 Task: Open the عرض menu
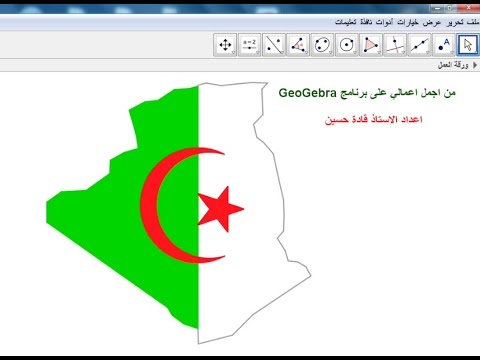coord(432,22)
